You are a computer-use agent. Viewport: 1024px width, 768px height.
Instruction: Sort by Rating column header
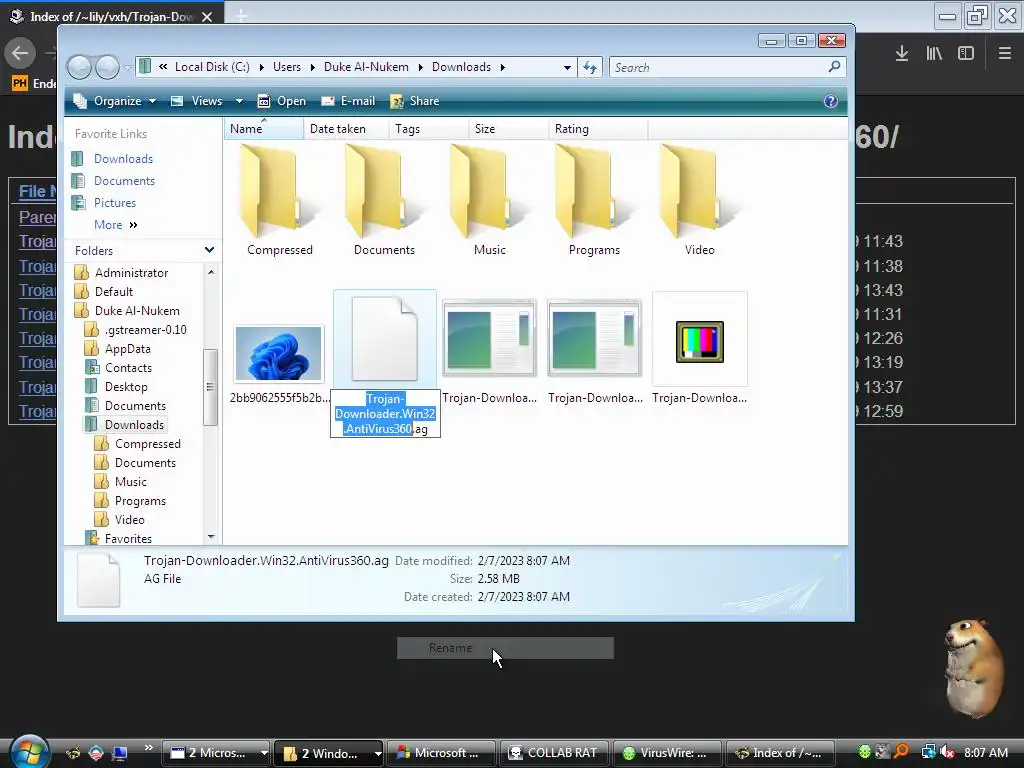[598, 129]
